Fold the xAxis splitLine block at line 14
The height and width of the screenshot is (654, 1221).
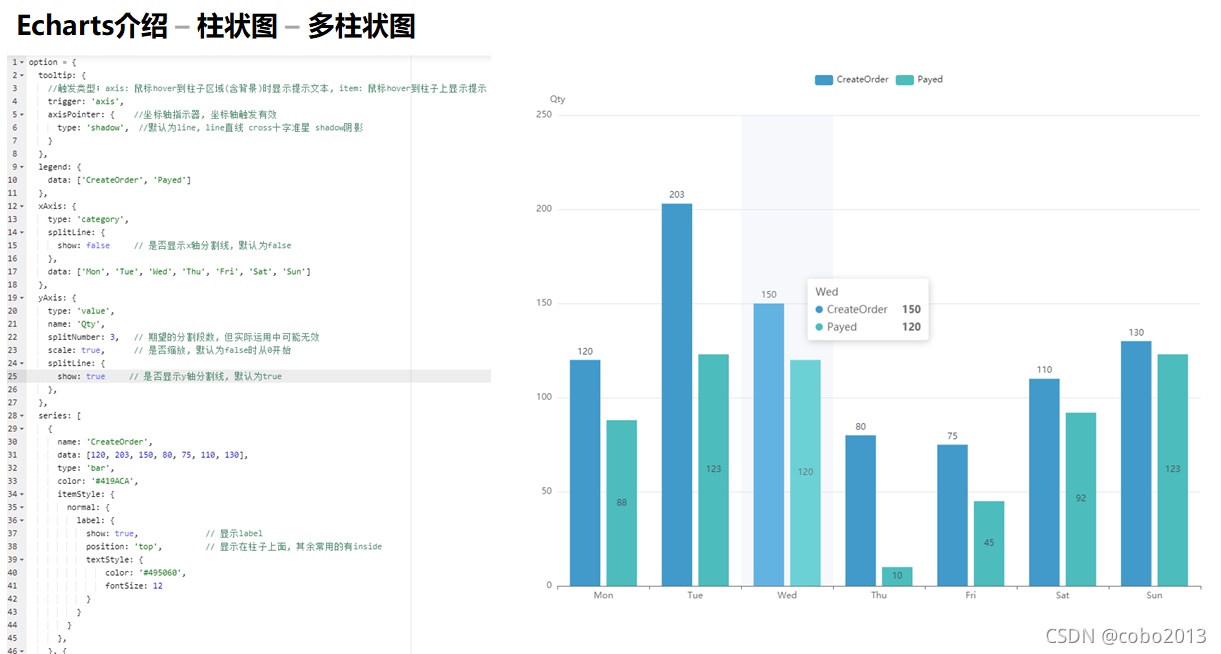tap(22, 232)
